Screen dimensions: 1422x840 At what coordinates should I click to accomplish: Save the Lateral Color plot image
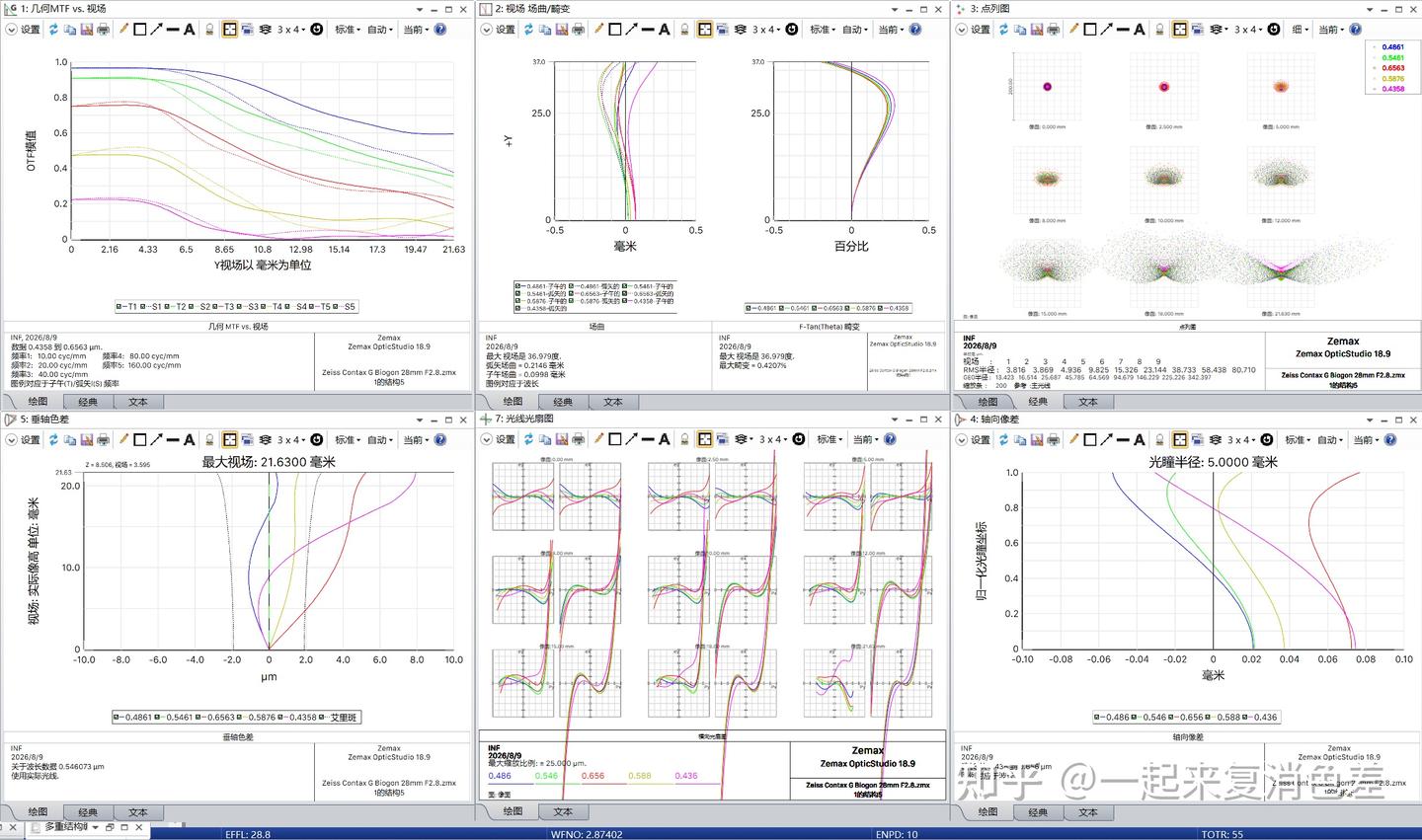tap(86, 440)
